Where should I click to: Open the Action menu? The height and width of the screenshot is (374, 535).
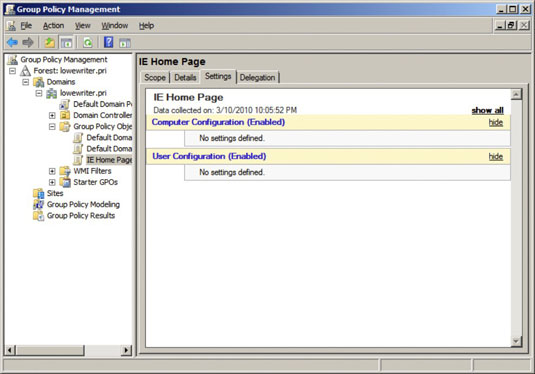click(x=53, y=26)
